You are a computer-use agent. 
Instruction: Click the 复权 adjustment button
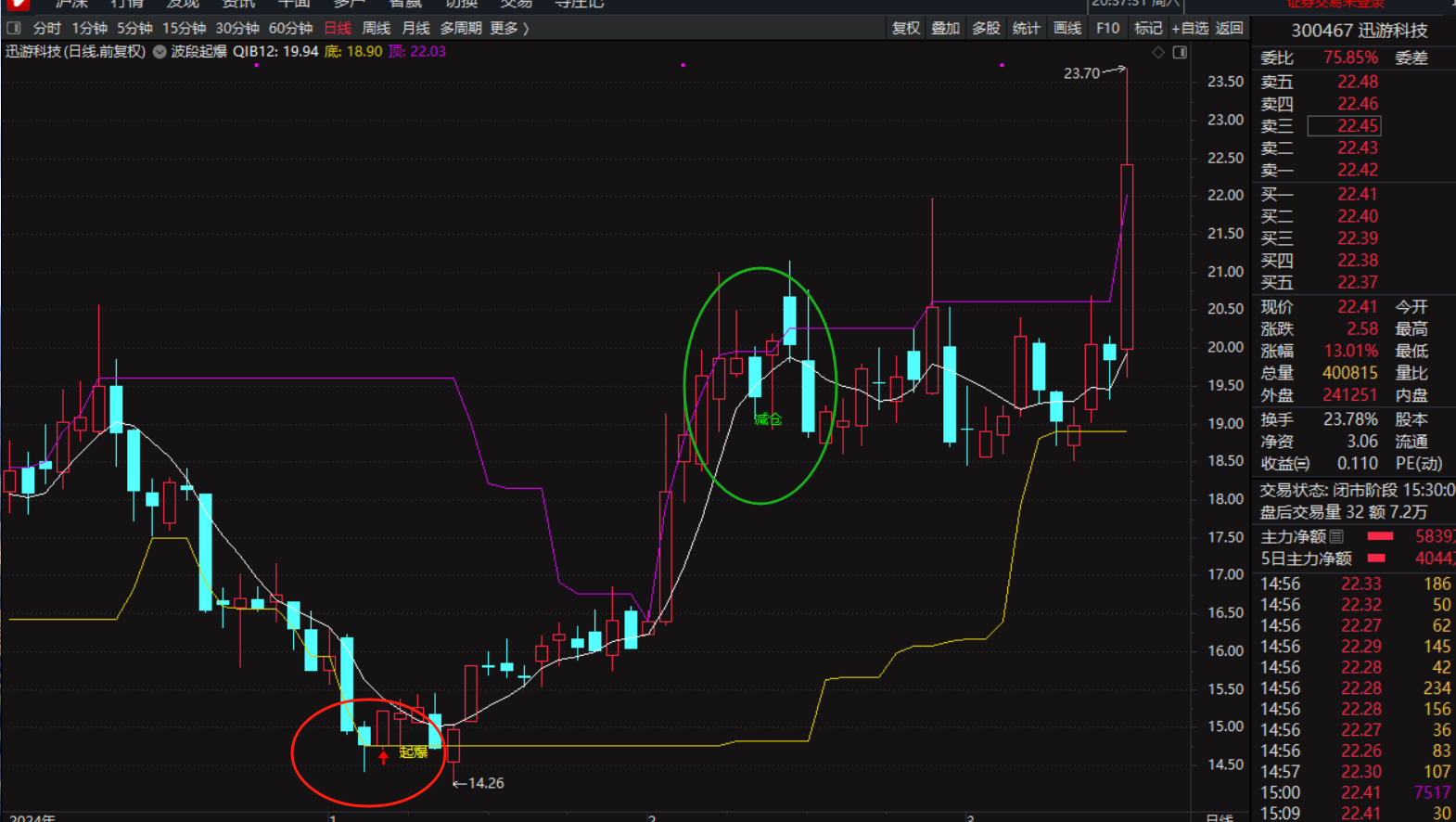coord(906,29)
